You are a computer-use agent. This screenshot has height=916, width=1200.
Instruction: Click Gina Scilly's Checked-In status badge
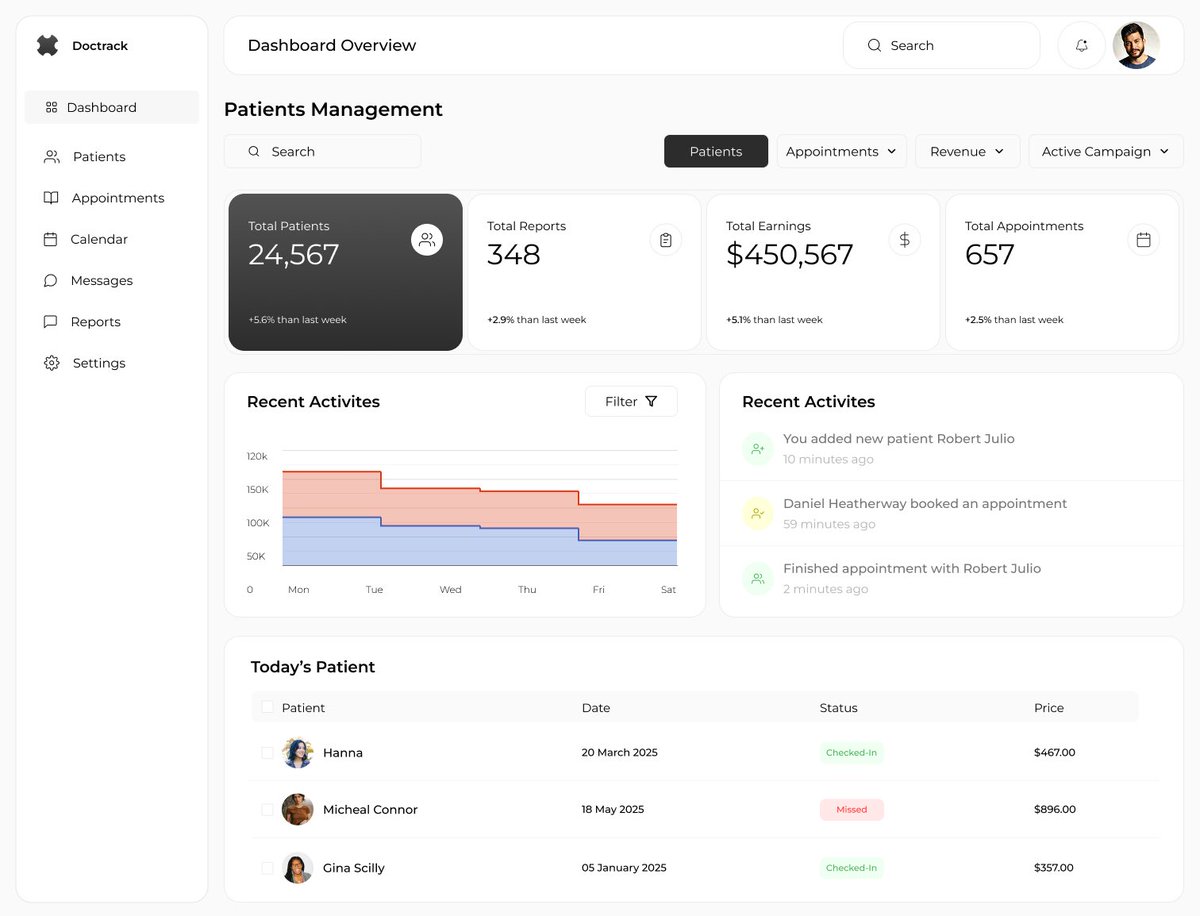[x=852, y=868]
